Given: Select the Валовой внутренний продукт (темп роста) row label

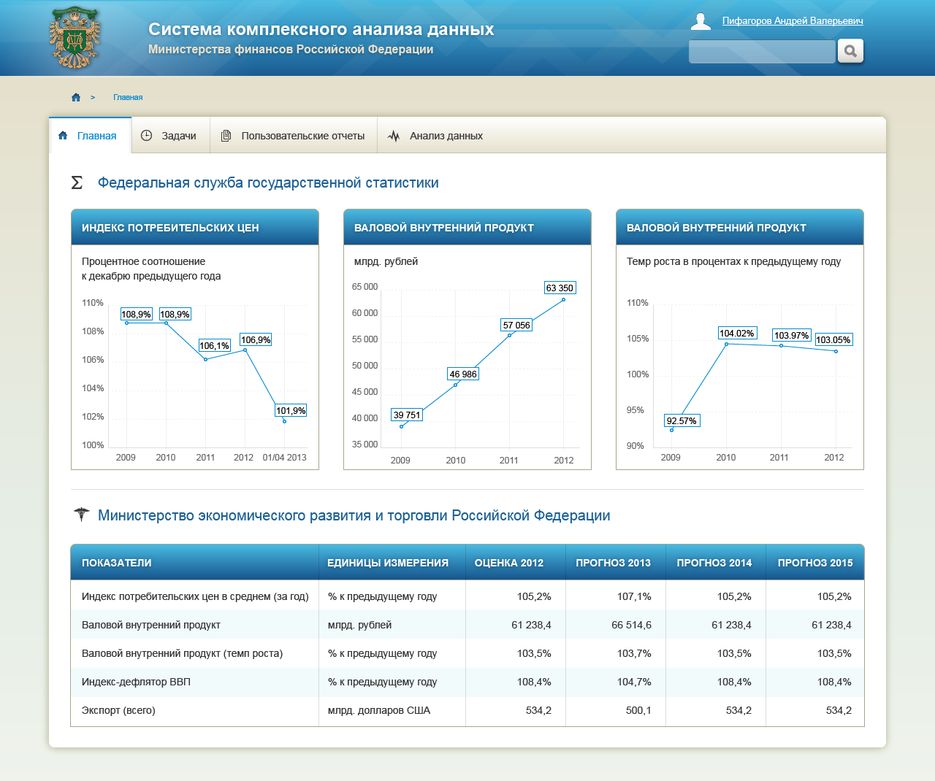Looking at the screenshot, I should pos(182,653).
